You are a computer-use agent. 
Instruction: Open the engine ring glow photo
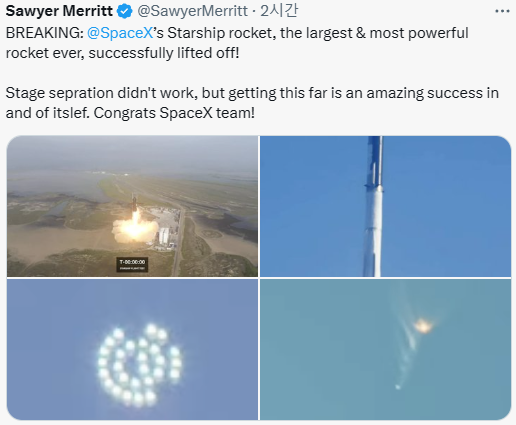(x=132, y=349)
